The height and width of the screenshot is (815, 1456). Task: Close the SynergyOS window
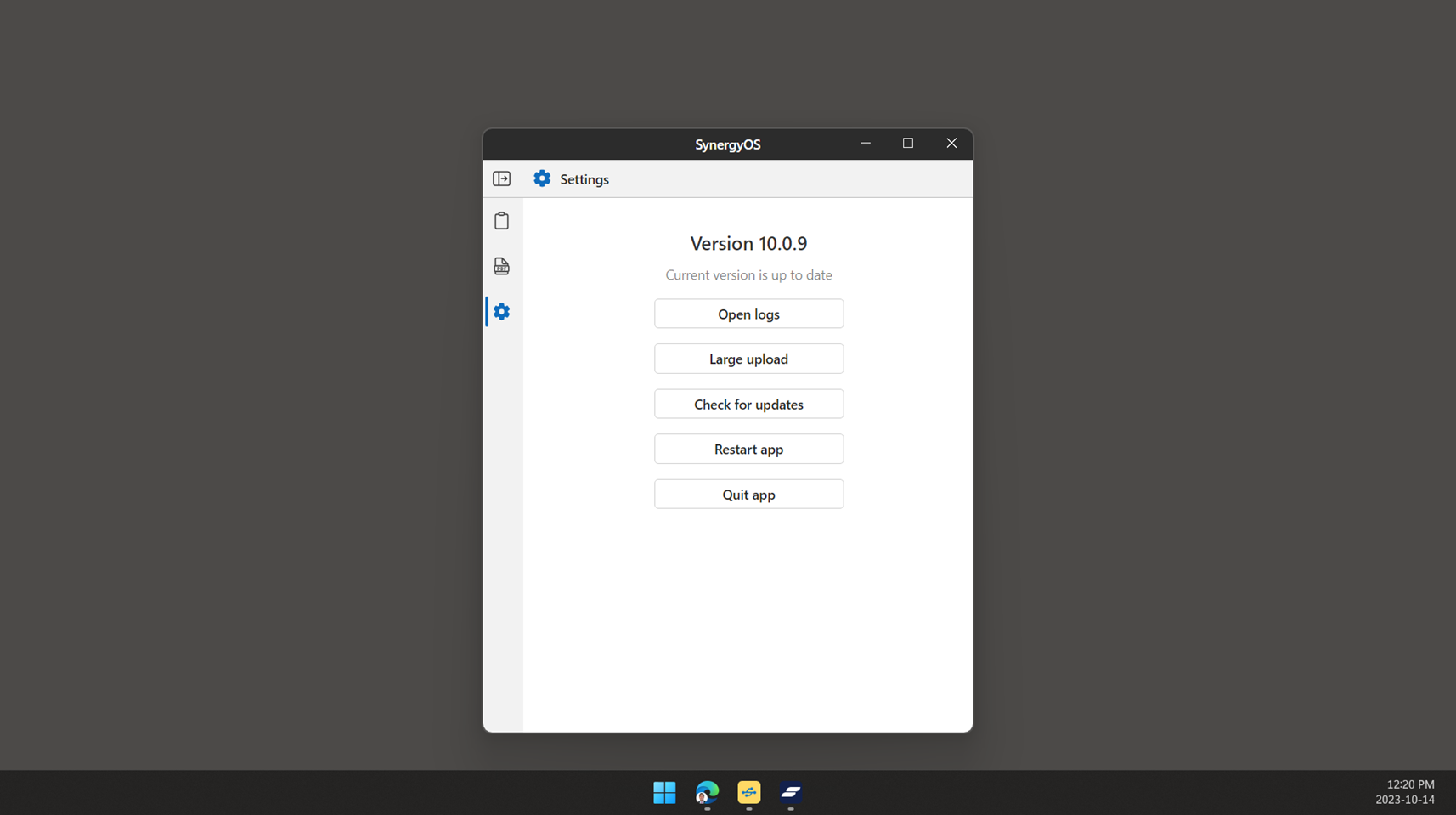pos(951,144)
